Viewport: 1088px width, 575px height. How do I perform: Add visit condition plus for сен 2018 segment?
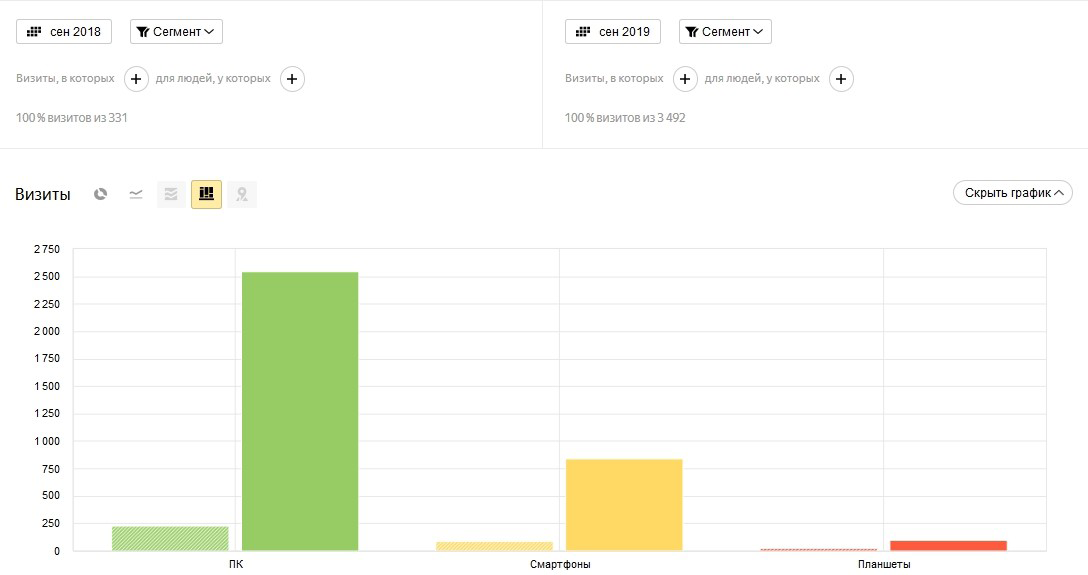click(x=136, y=79)
